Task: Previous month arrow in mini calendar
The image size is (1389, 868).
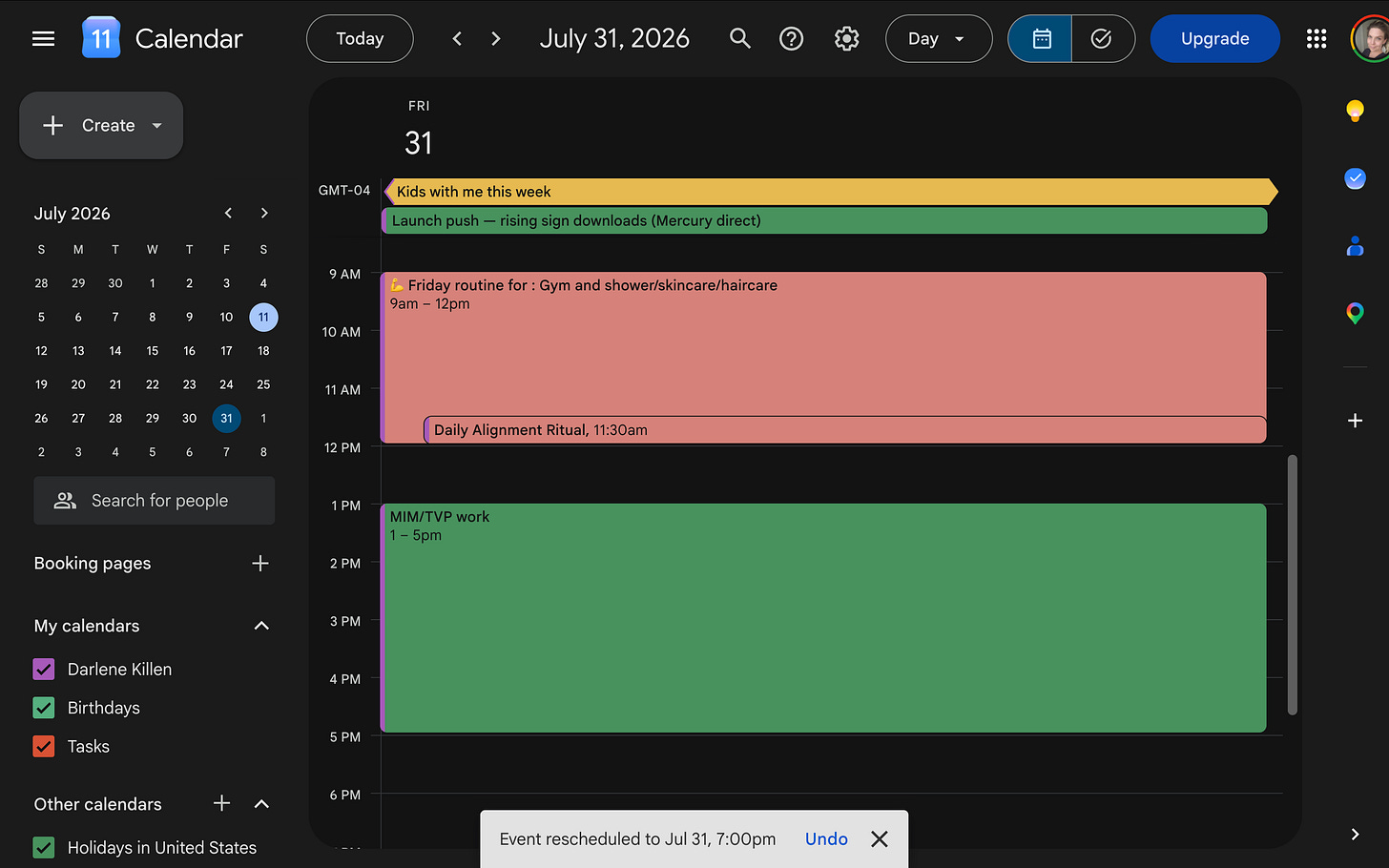Action: [x=228, y=214]
